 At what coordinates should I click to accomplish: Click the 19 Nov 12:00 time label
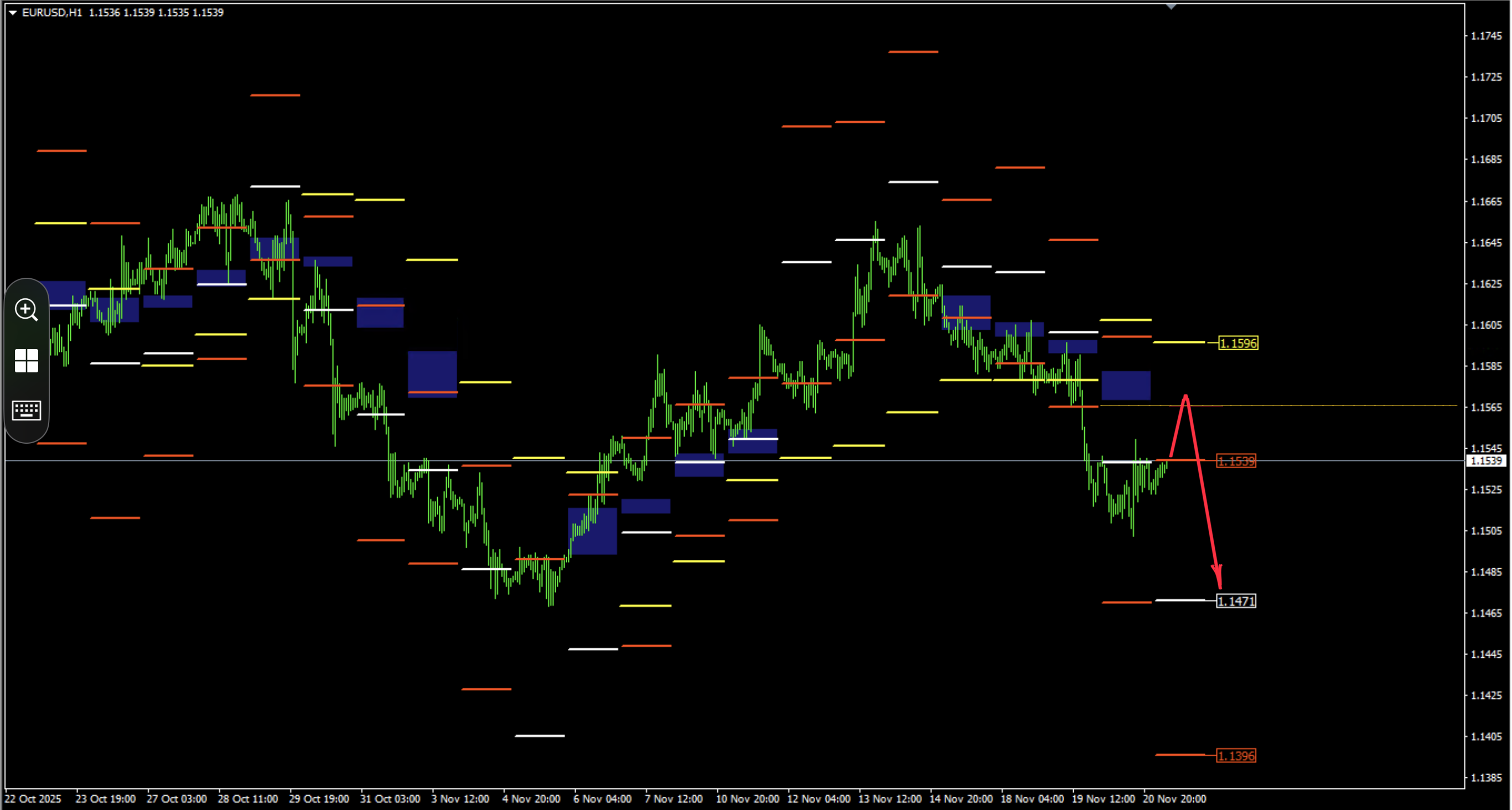click(1104, 799)
